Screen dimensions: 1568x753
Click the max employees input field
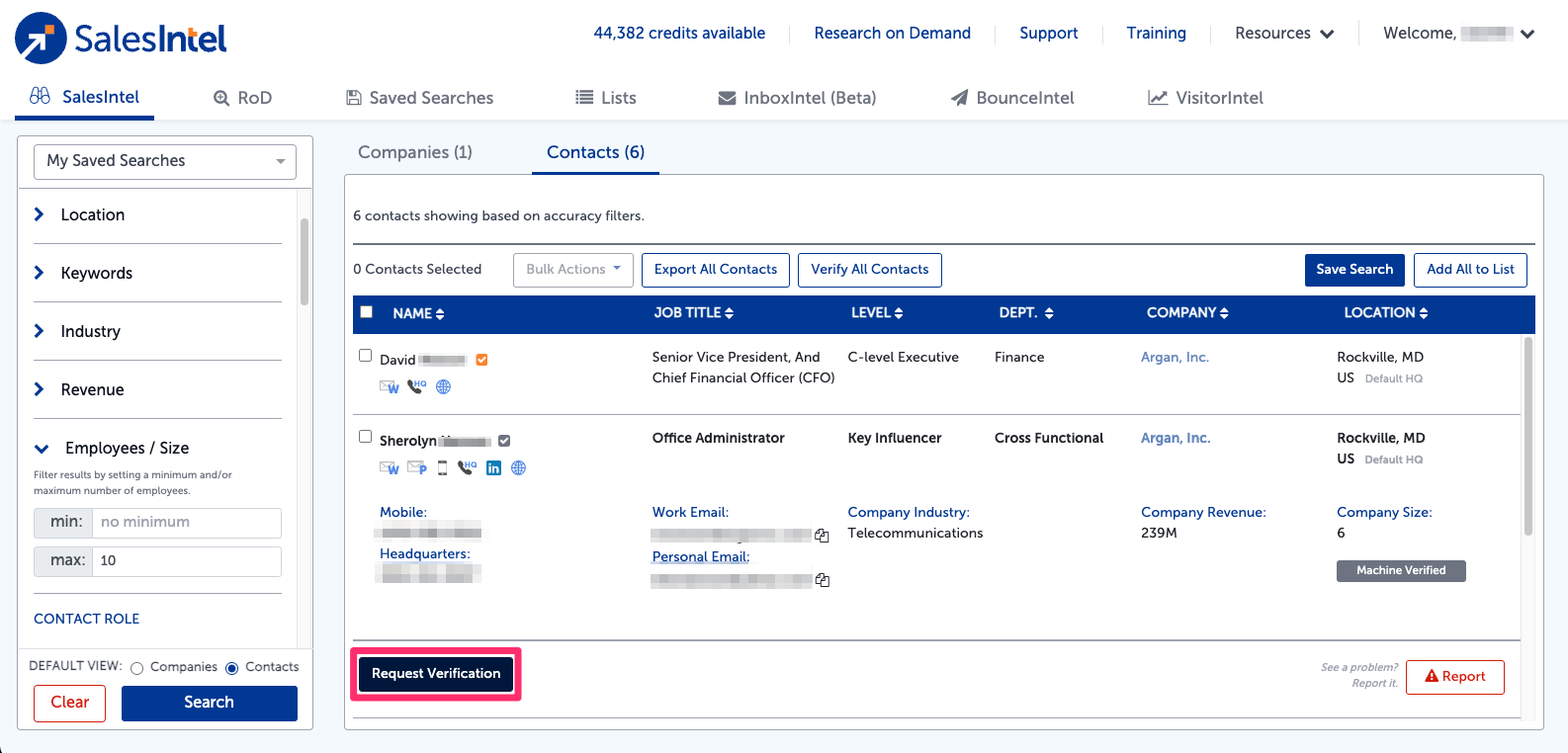pos(187,561)
